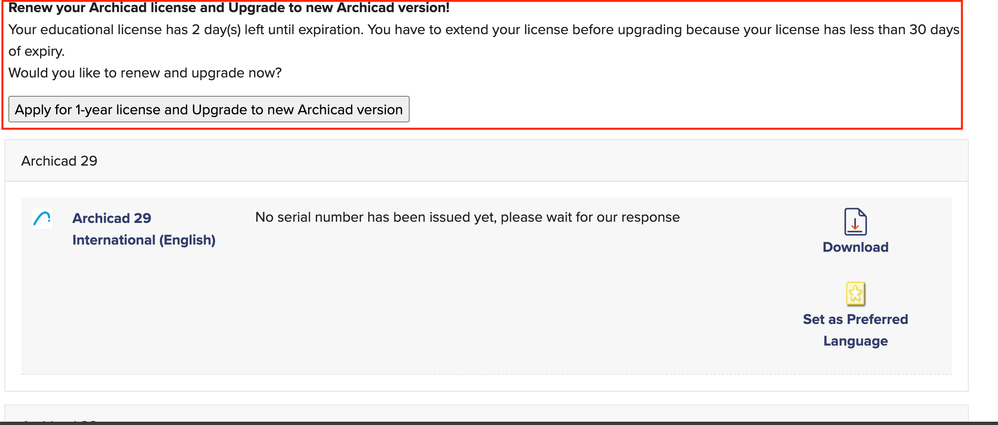Click the bold Renew your Archicad license heading
This screenshot has width=998, height=425.
point(229,9)
